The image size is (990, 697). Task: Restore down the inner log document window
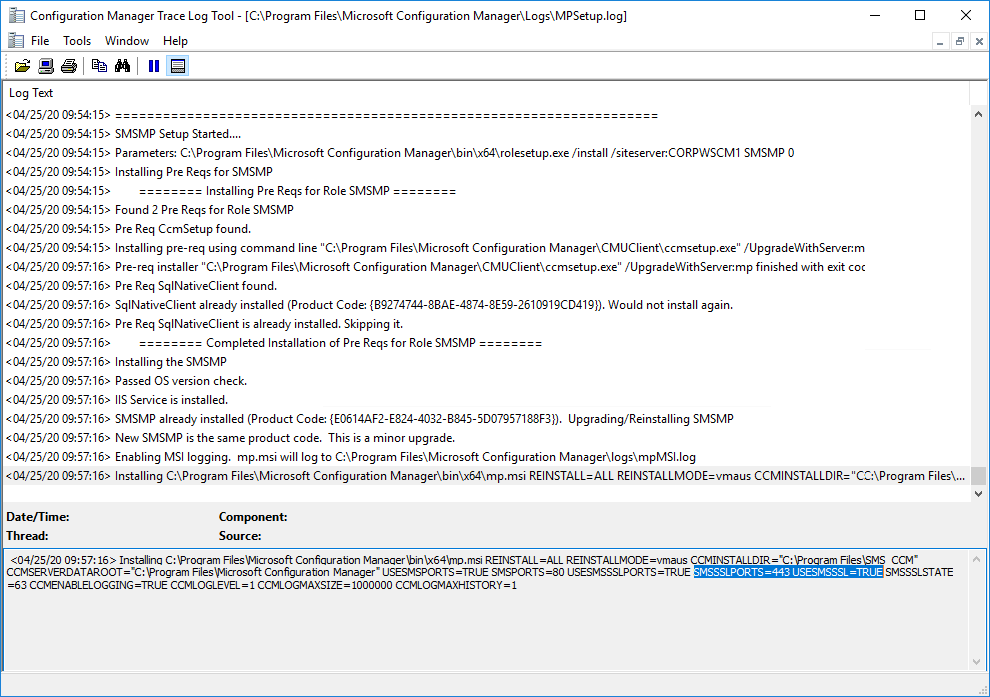pyautogui.click(x=959, y=41)
